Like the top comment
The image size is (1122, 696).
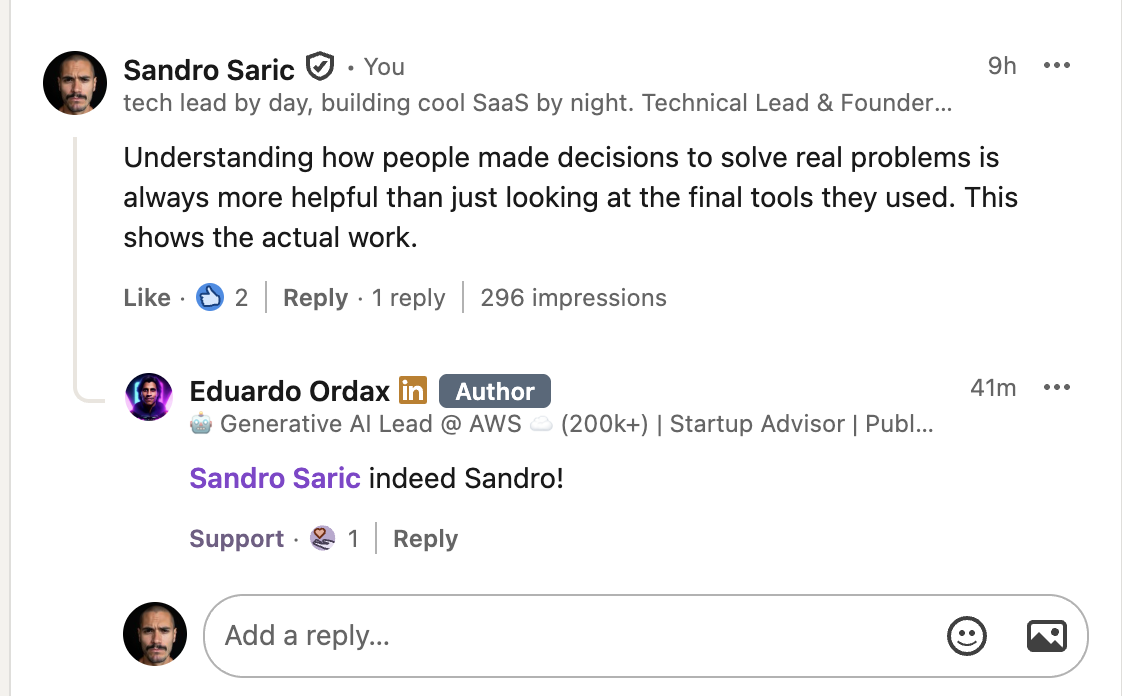click(x=147, y=298)
